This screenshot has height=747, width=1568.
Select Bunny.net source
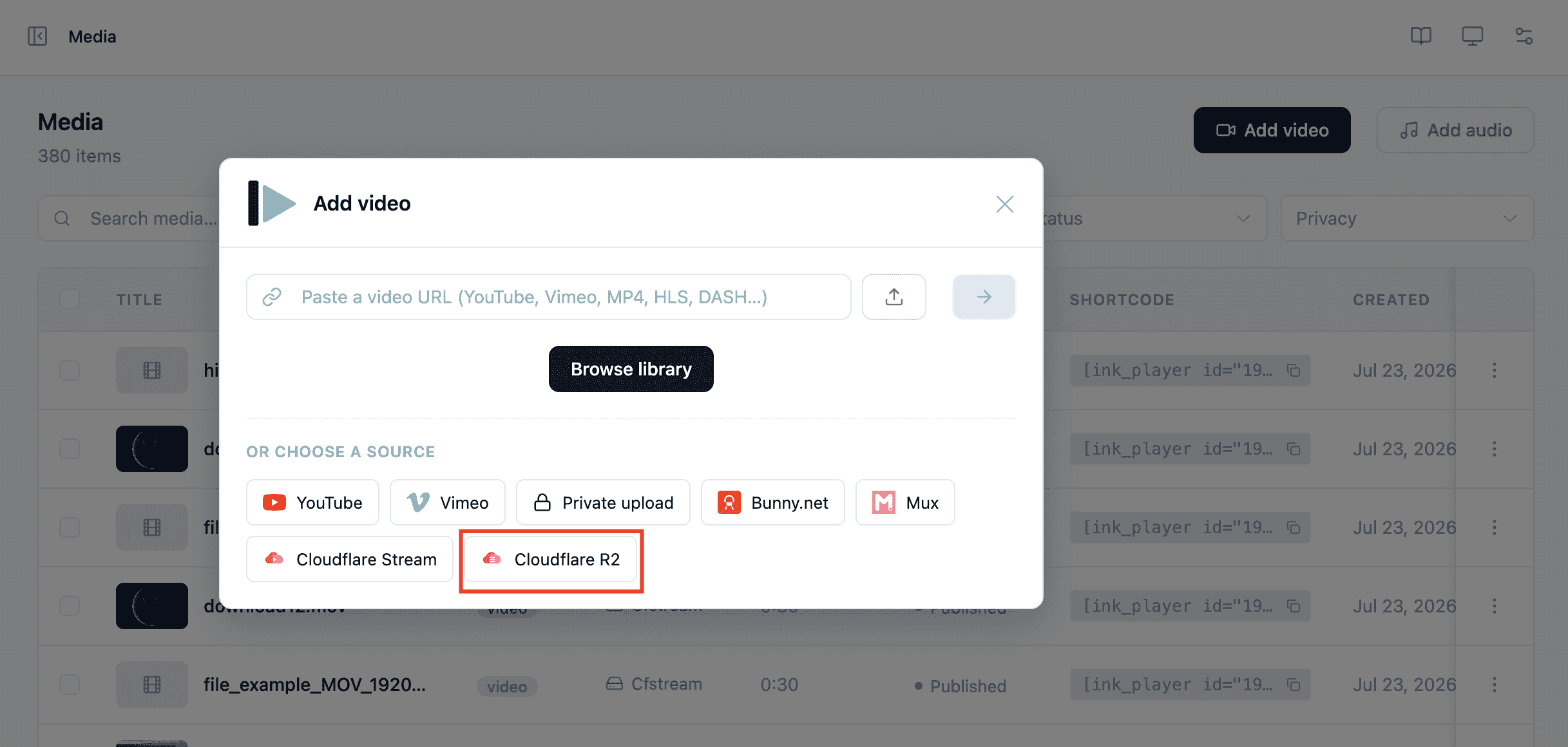pos(773,502)
